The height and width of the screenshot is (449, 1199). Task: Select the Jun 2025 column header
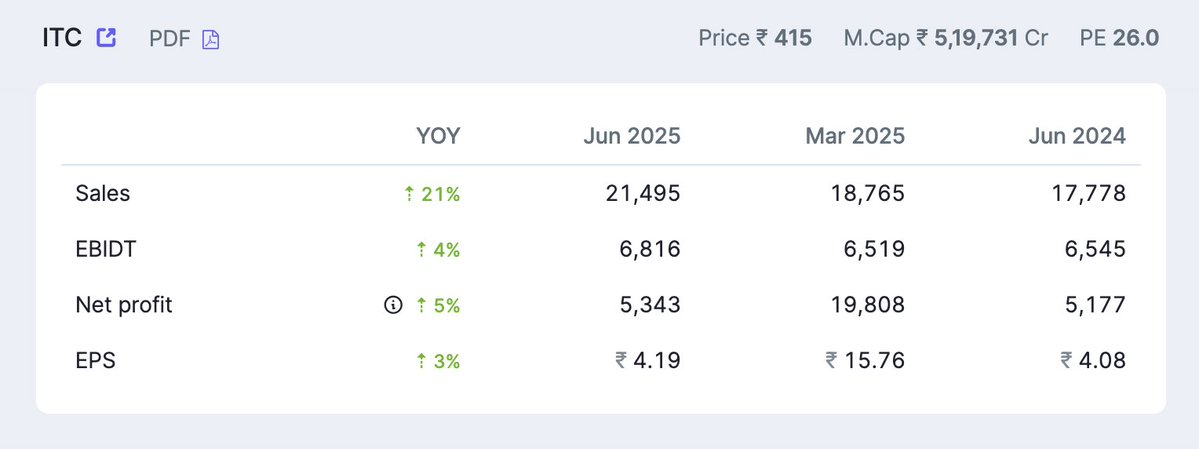632,136
